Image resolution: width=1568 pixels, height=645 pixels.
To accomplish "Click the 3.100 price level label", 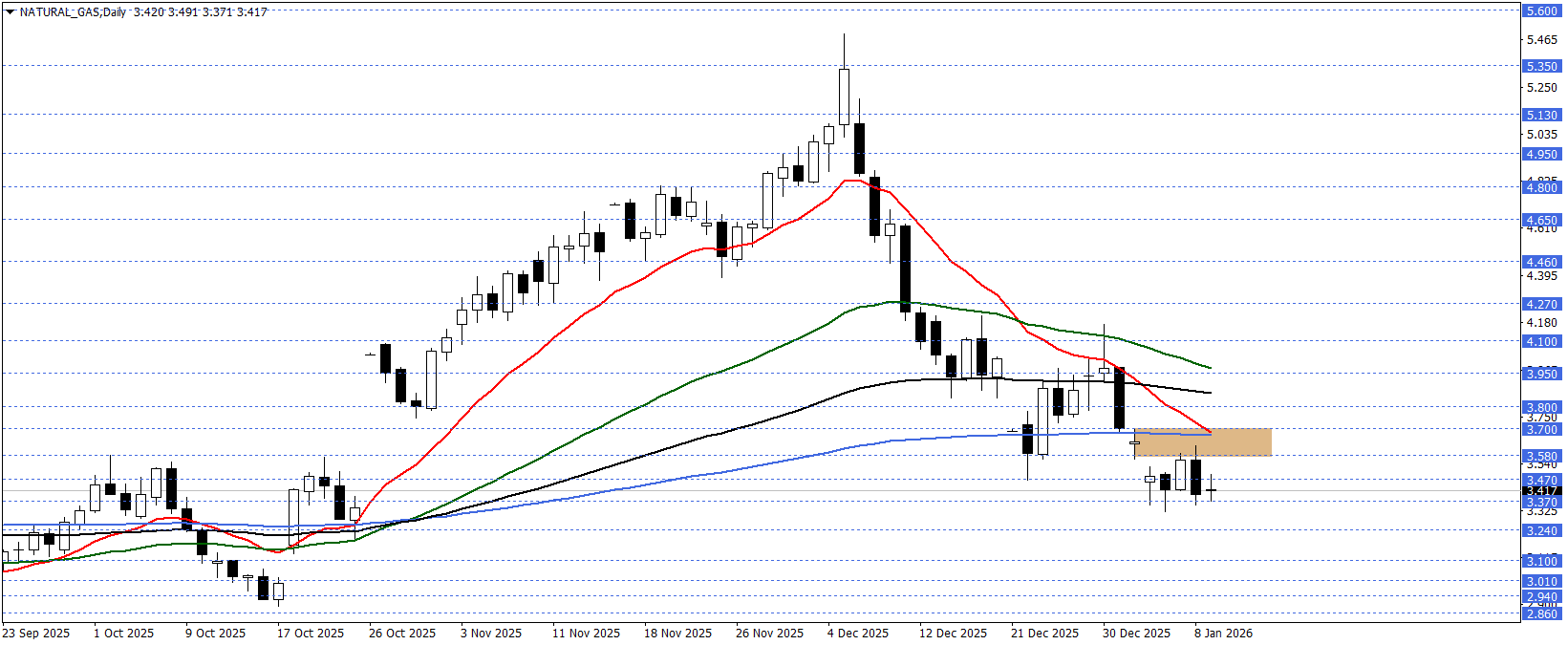I will click(1541, 561).
